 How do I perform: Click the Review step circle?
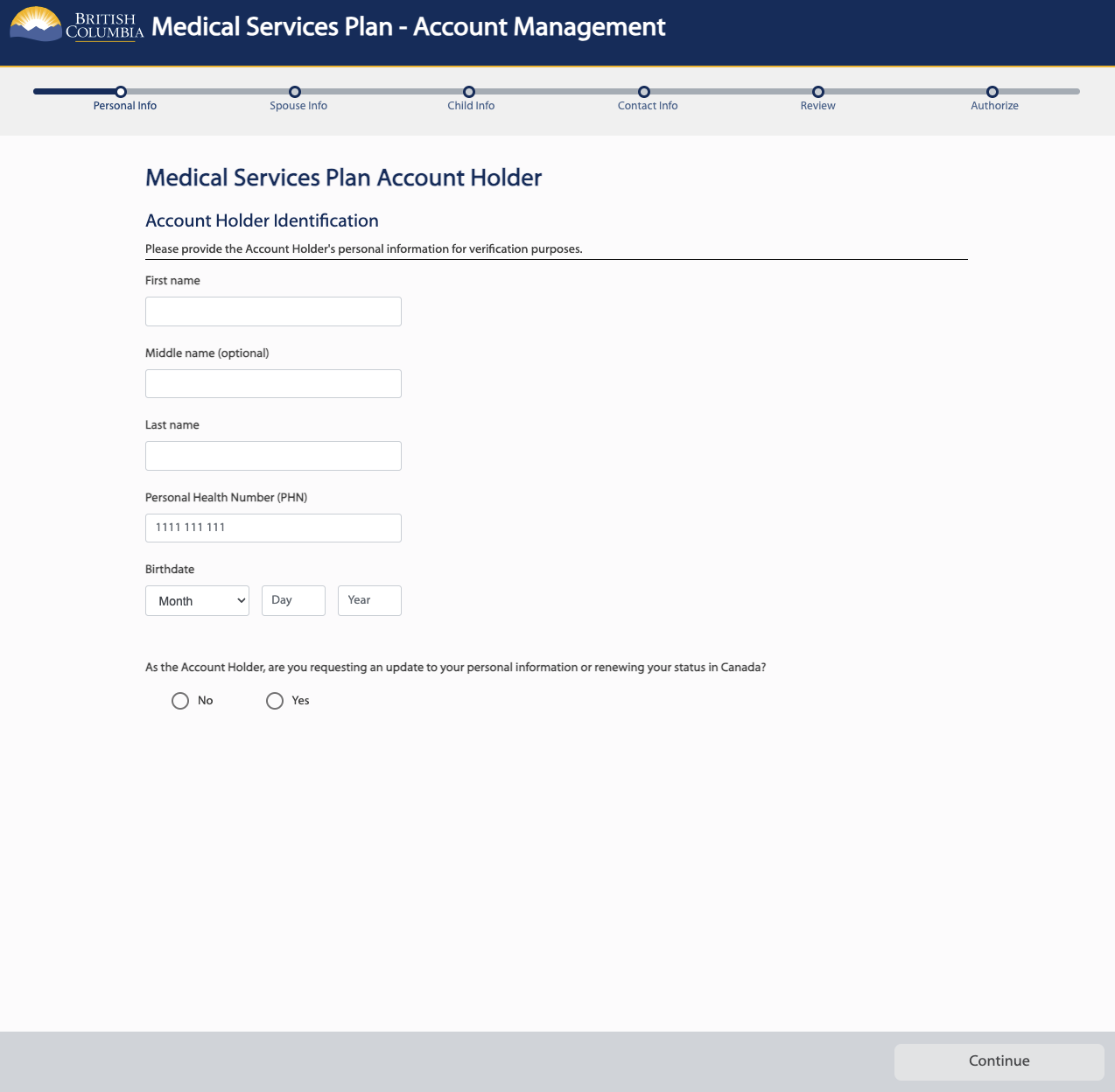pyautogui.click(x=818, y=92)
